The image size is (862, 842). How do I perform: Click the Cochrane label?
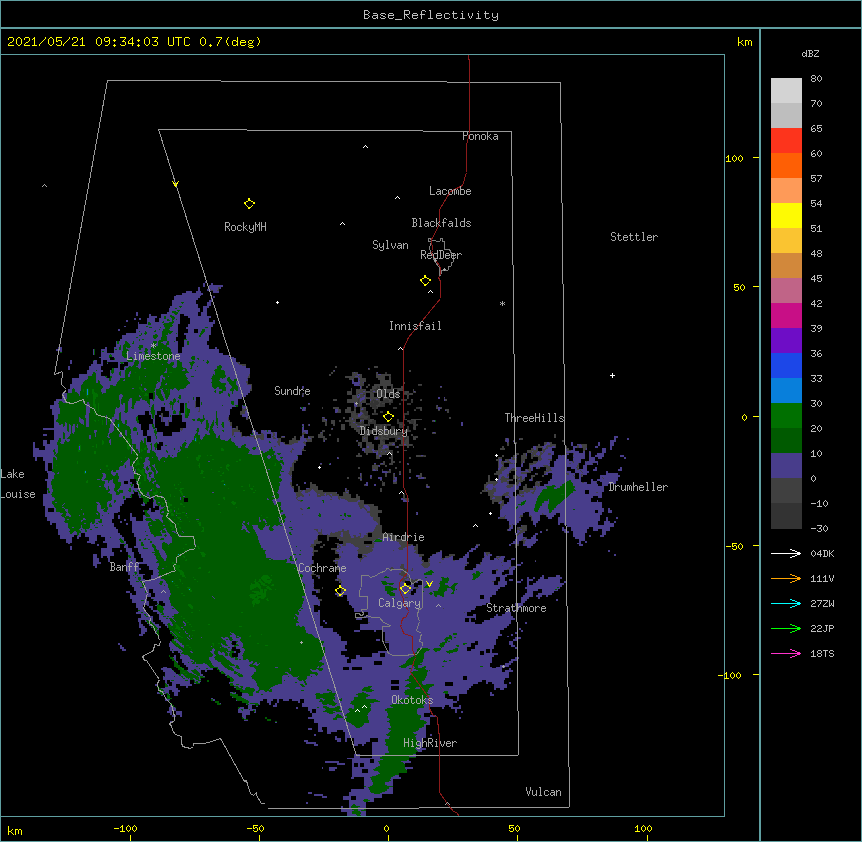pyautogui.click(x=322, y=568)
